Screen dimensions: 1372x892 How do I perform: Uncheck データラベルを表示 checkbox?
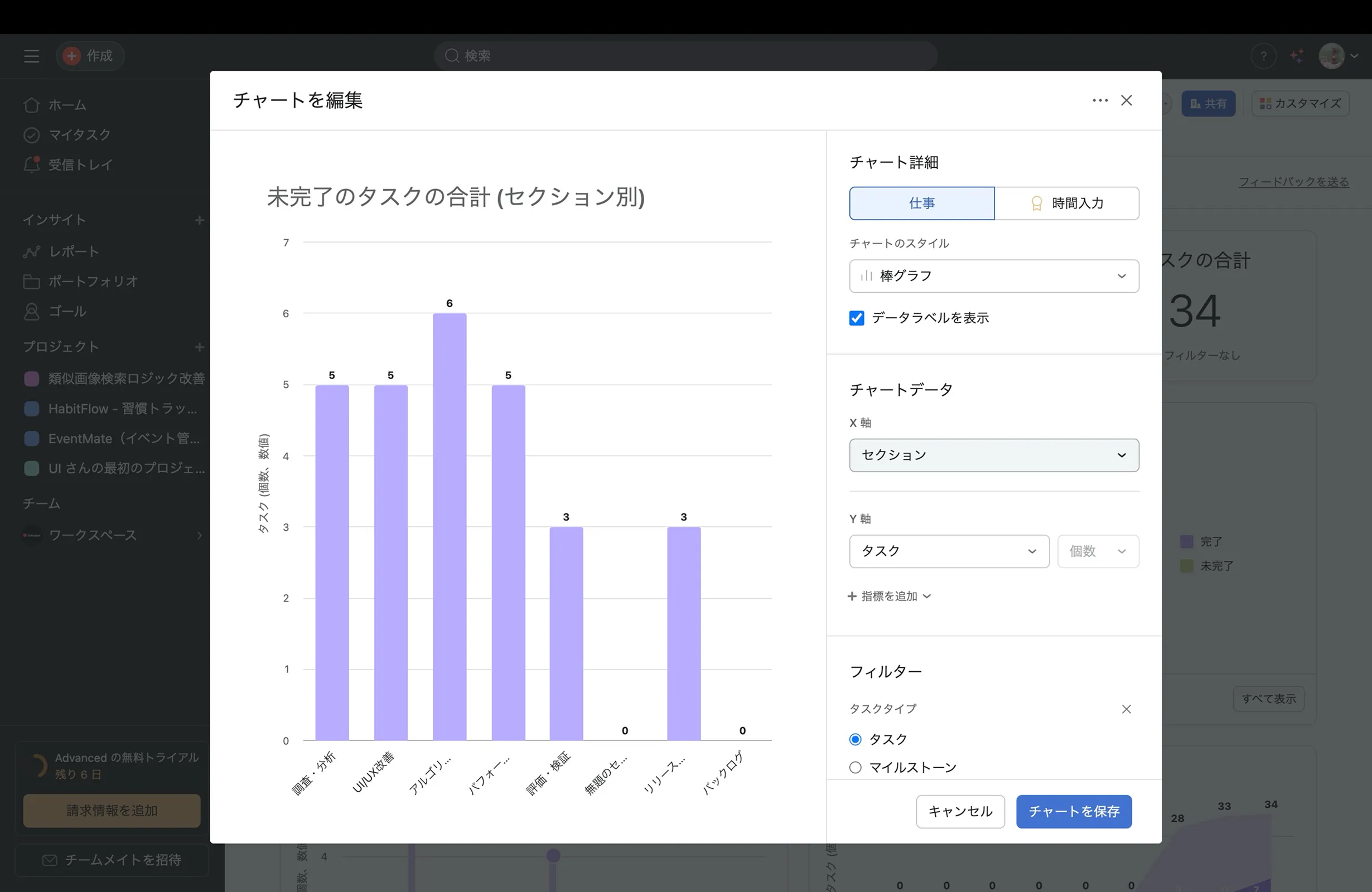[x=857, y=318]
